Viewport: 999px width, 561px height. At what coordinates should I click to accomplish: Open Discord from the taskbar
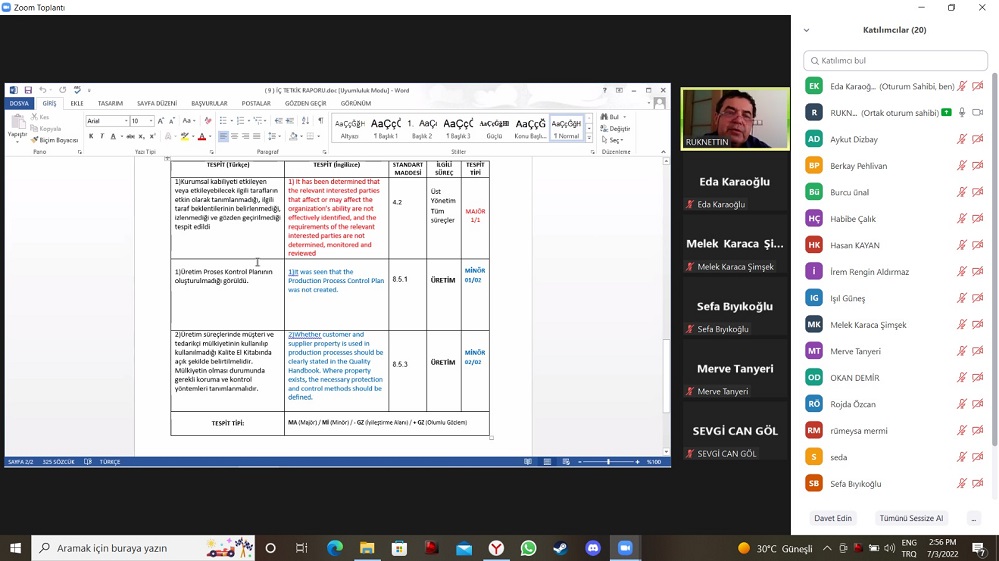click(593, 548)
